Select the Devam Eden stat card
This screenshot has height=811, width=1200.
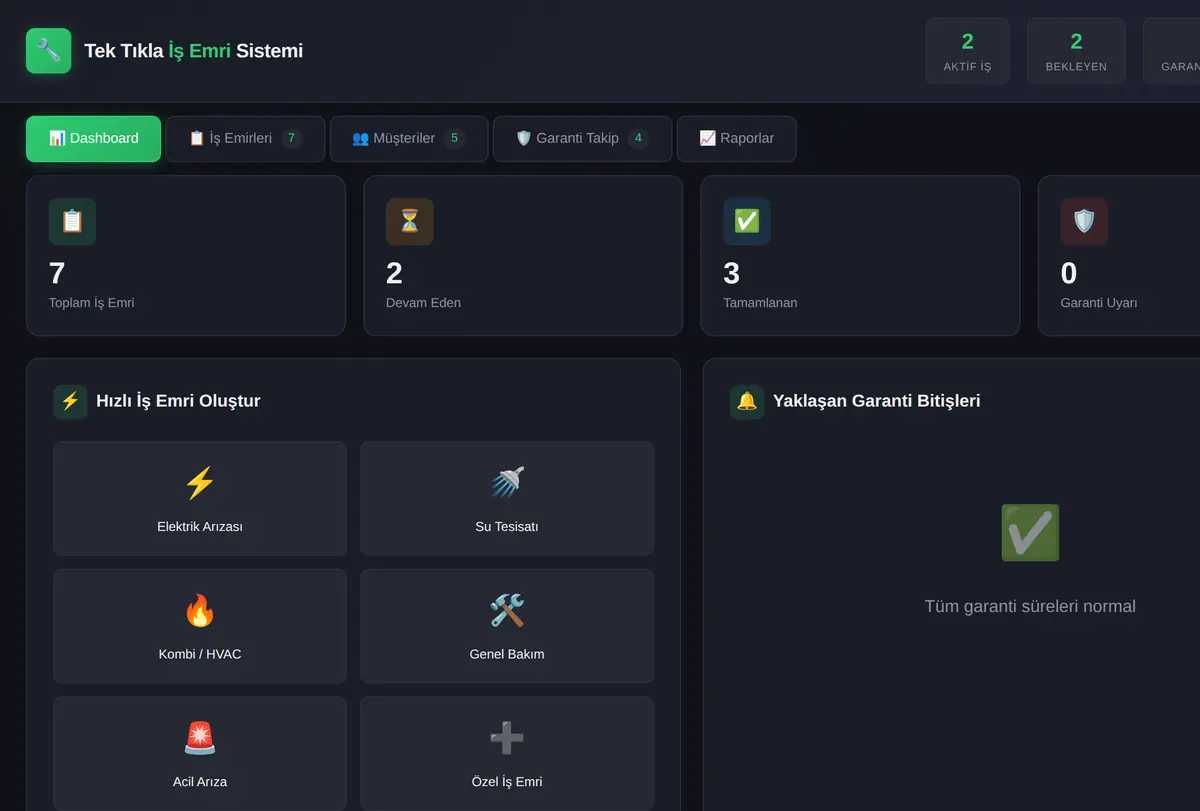point(523,256)
